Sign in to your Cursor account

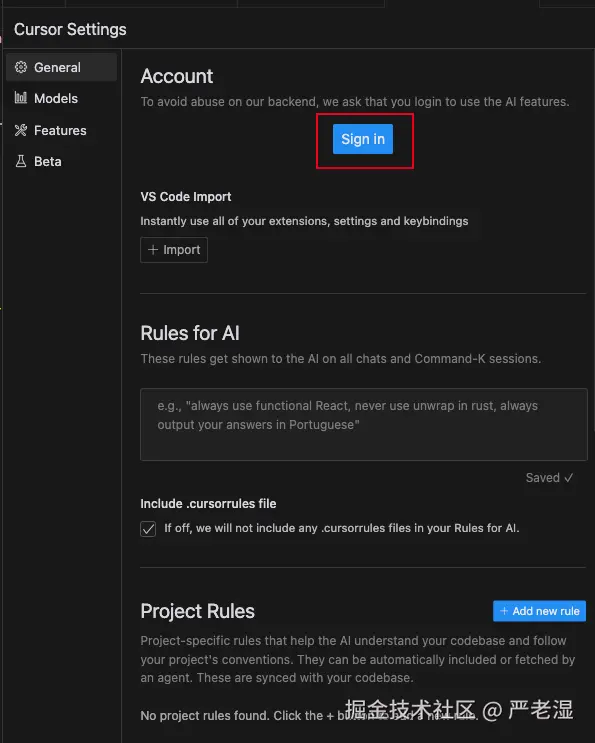coord(363,139)
